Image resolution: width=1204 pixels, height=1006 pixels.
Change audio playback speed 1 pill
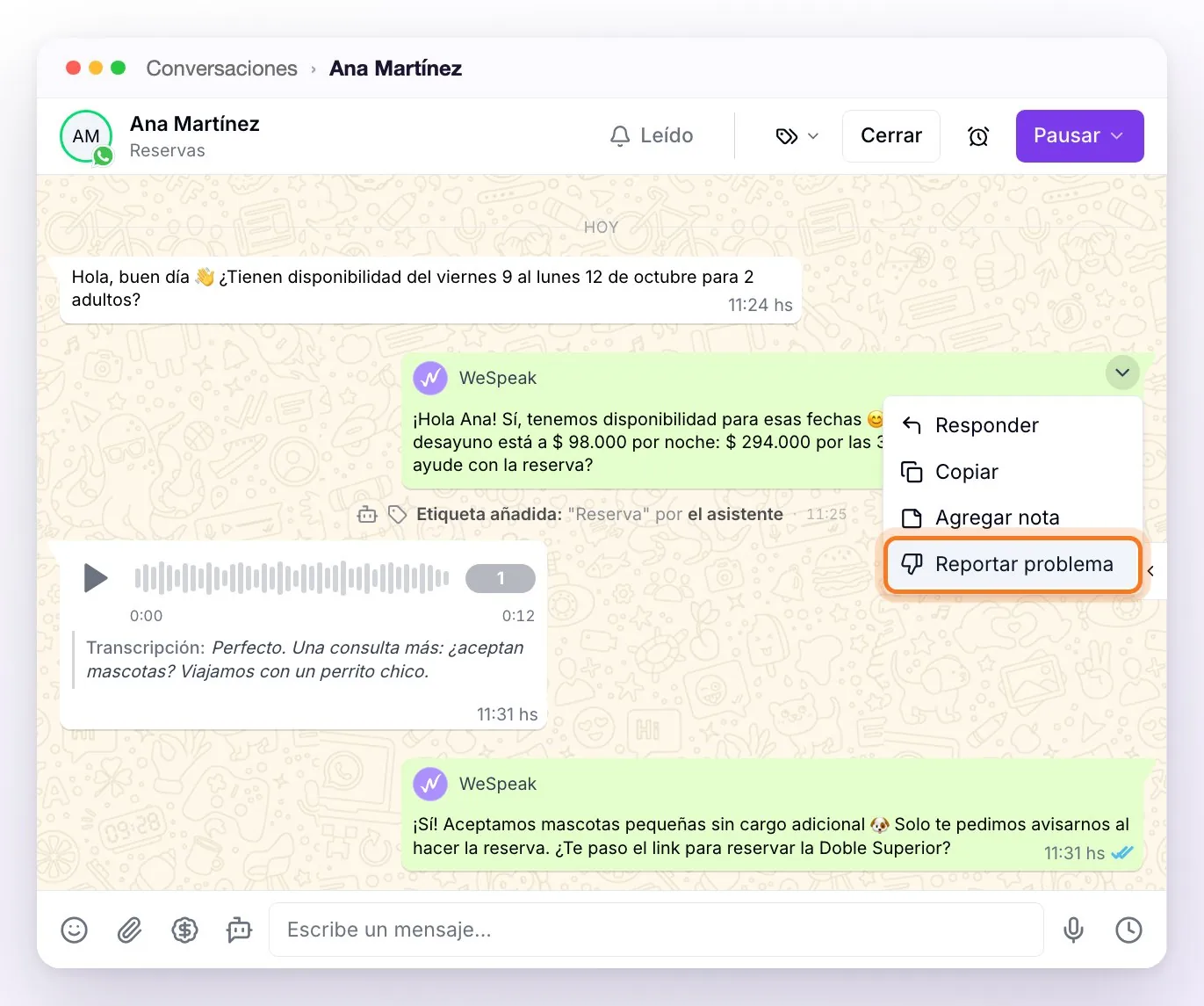[501, 578]
